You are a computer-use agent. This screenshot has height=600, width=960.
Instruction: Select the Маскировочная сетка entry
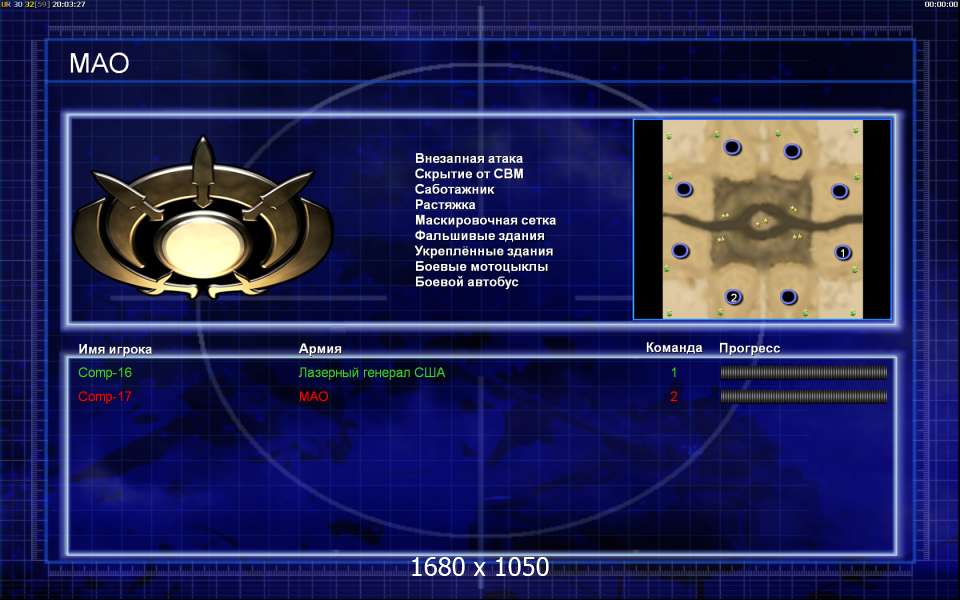pos(485,220)
